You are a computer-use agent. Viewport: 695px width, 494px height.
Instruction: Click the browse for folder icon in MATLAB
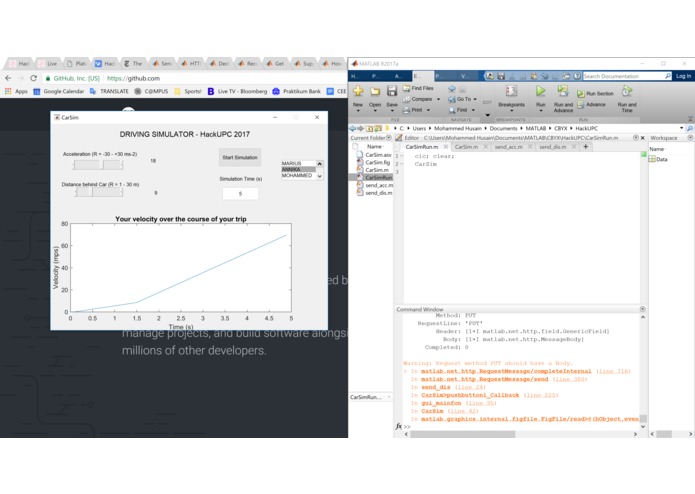(378, 128)
